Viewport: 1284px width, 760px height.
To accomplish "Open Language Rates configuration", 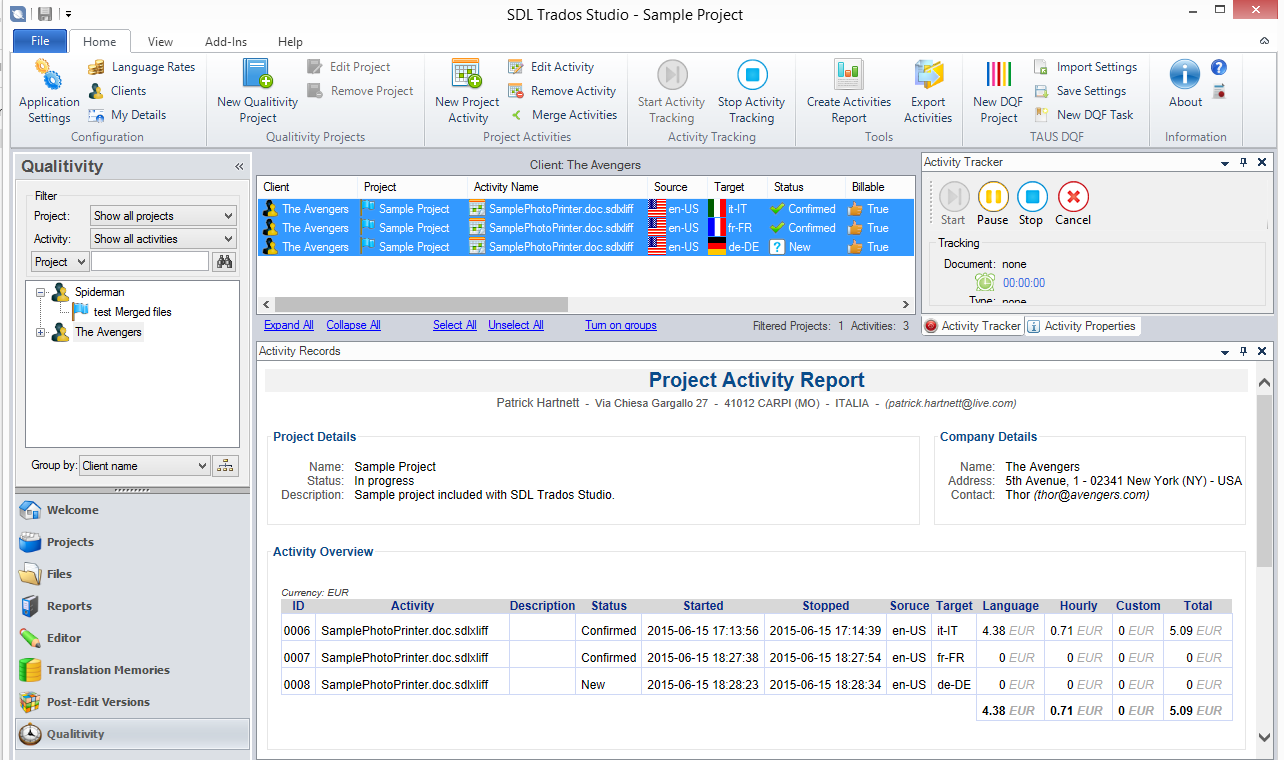I will point(141,67).
